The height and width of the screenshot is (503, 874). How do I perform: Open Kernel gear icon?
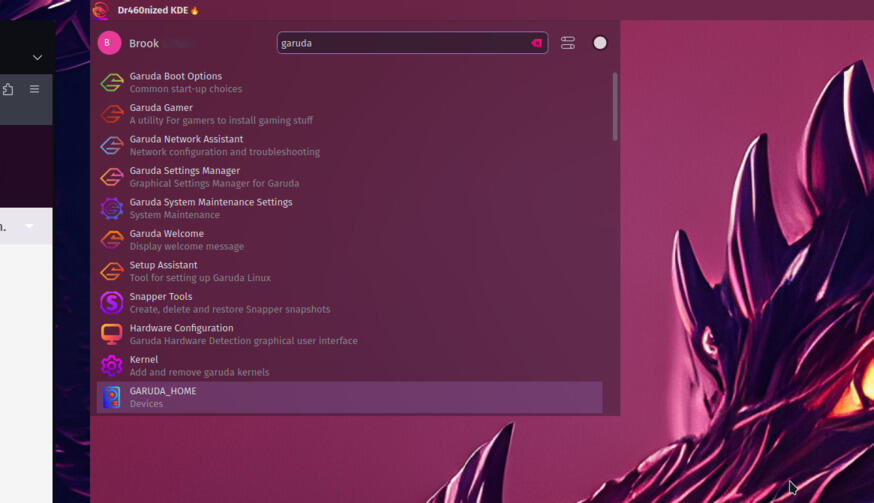[x=111, y=366]
